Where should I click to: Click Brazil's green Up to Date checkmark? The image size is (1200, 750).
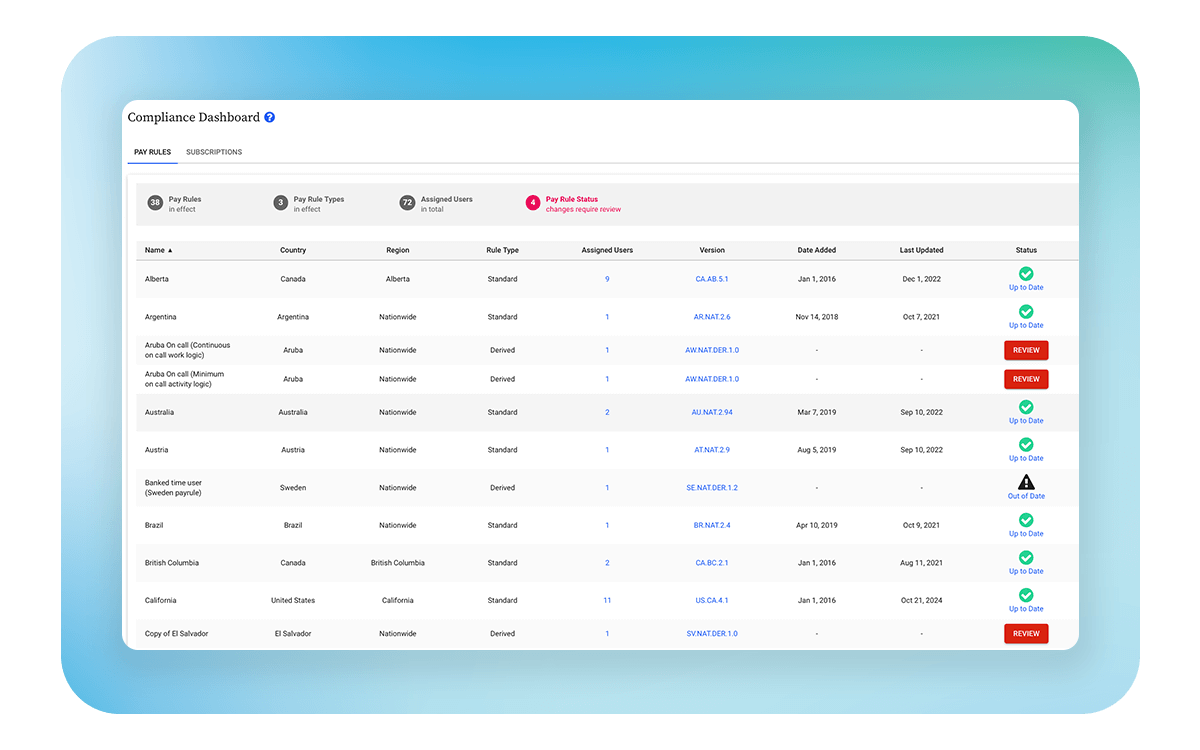(x=1026, y=519)
